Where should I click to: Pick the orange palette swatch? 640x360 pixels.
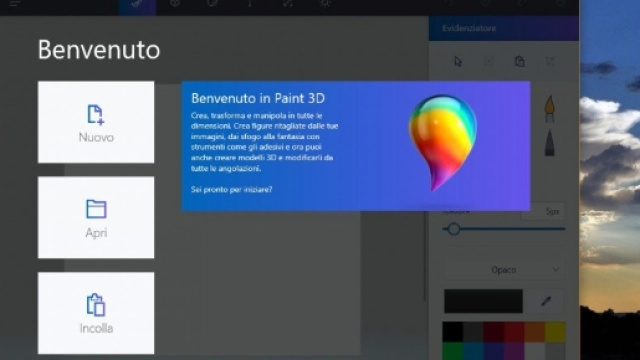pyautogui.click(x=534, y=332)
